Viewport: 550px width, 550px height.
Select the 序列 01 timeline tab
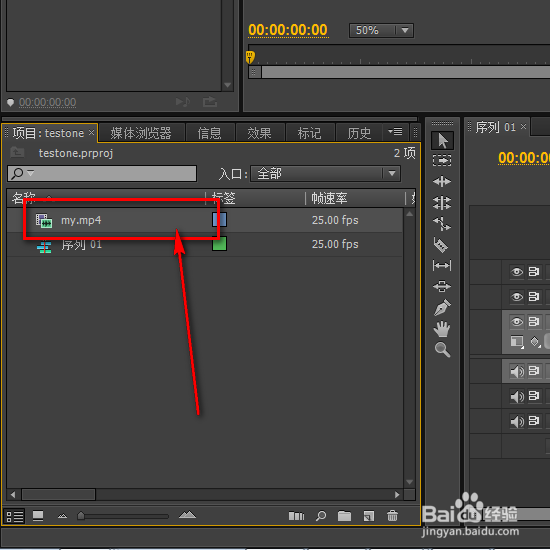point(495,127)
